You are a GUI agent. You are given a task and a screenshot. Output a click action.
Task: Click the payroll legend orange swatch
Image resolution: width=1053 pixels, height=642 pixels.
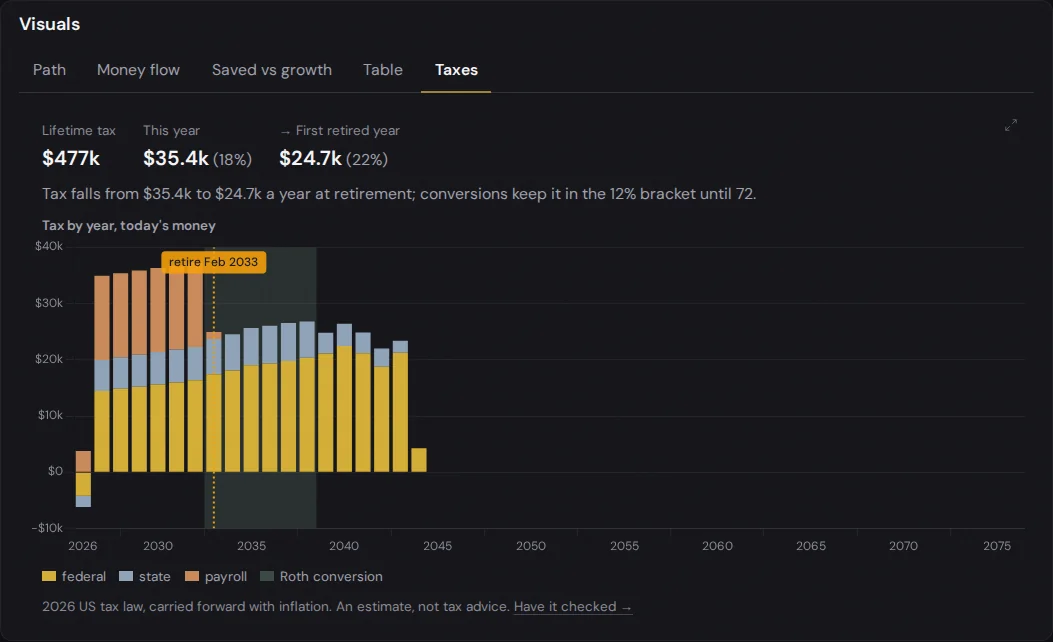[192, 576]
